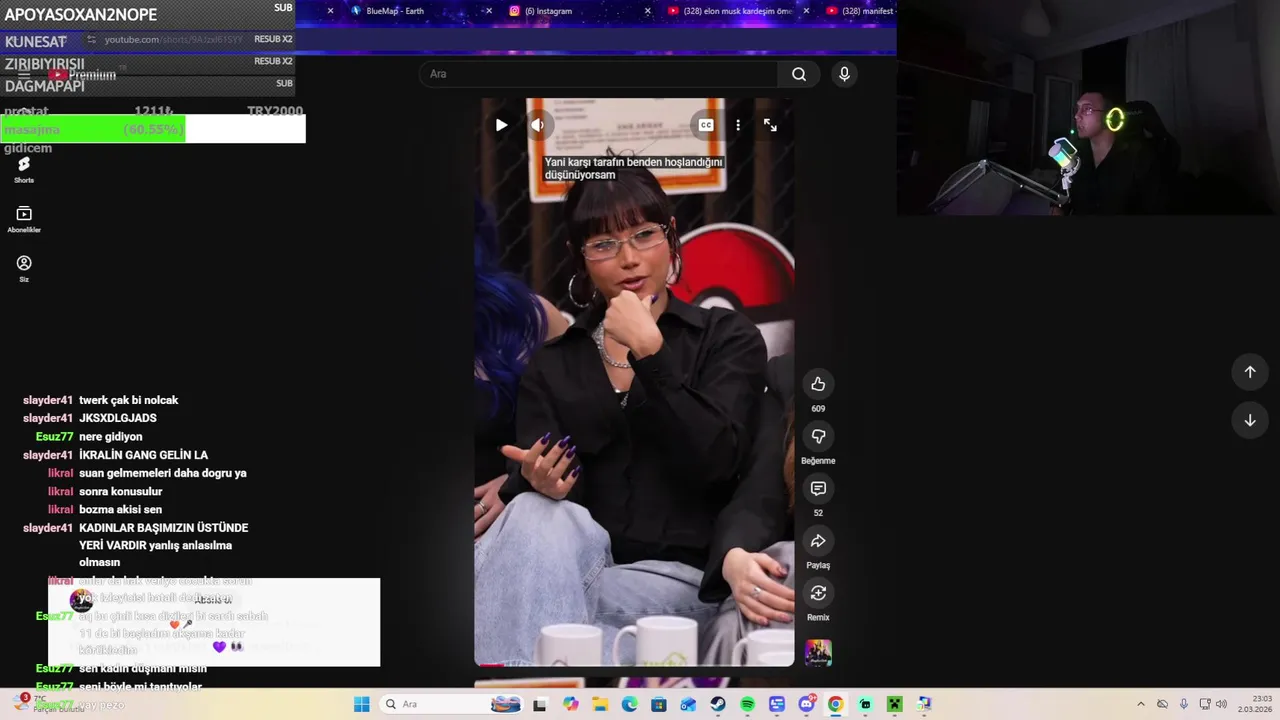Click the DAGMAPAPI sub label

coord(44,86)
